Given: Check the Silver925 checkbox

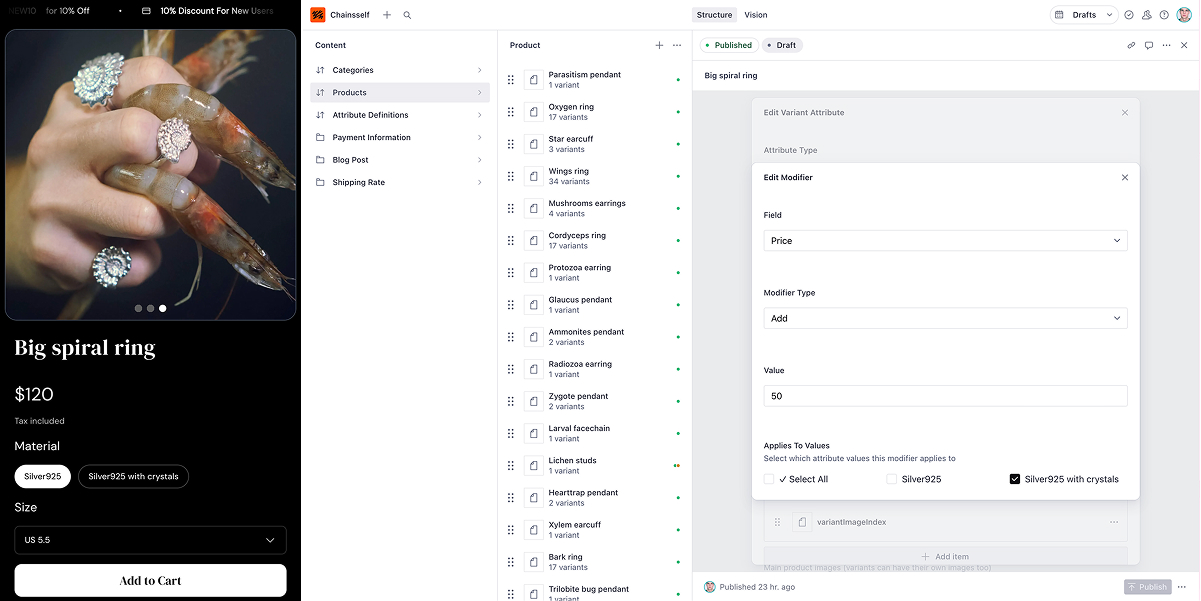Looking at the screenshot, I should (891, 479).
